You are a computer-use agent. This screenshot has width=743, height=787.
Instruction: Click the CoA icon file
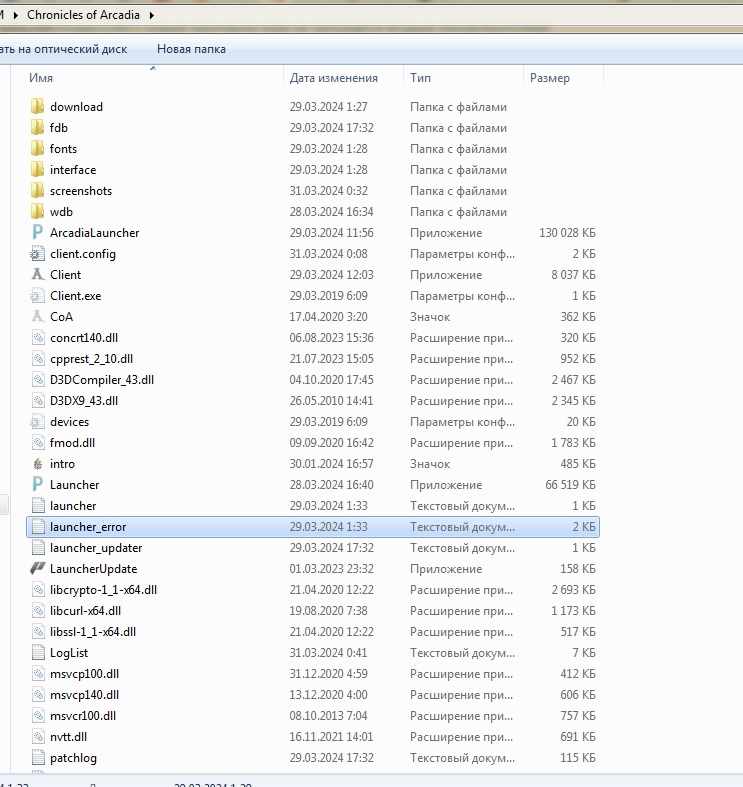click(x=38, y=317)
